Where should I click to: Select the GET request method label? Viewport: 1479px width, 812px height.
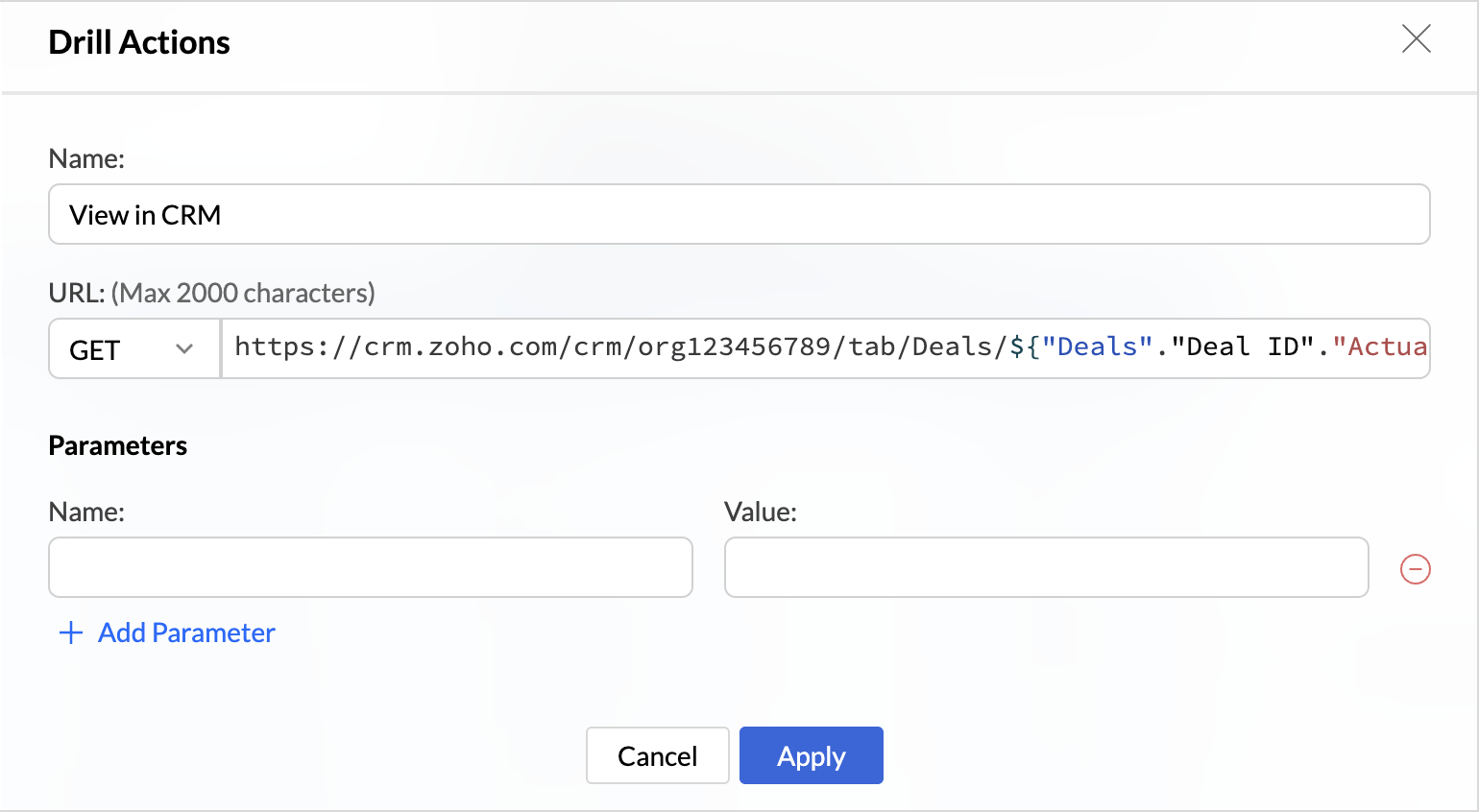coord(95,350)
